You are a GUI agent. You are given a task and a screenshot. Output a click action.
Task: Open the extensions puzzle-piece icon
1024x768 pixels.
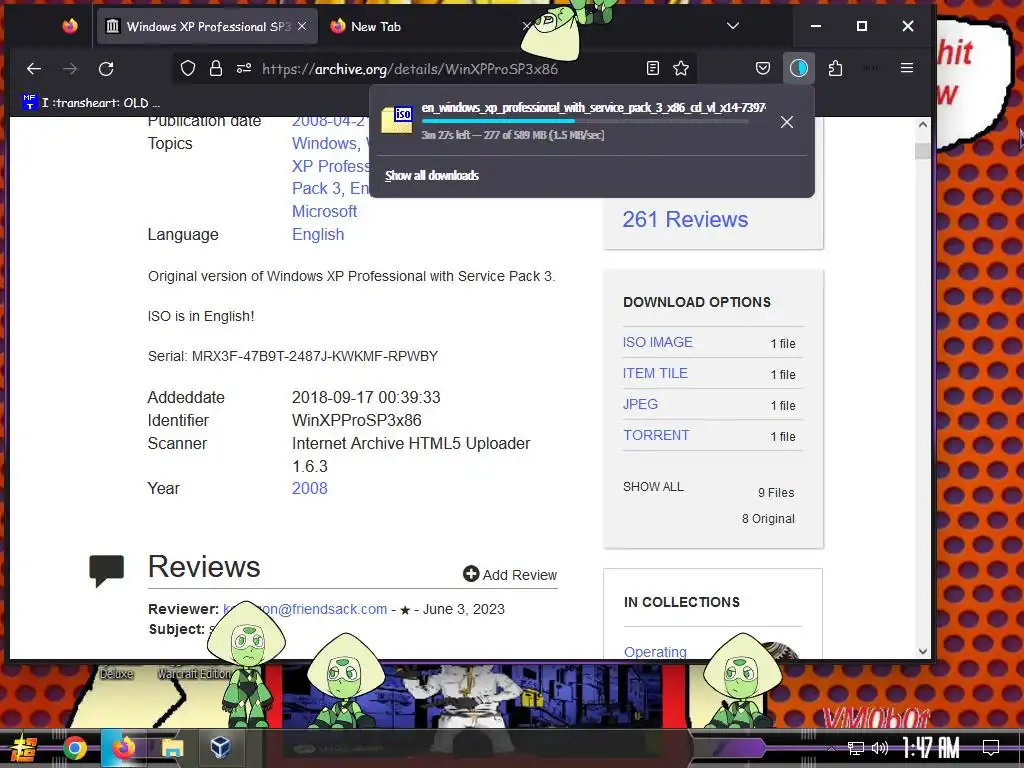pyautogui.click(x=835, y=68)
